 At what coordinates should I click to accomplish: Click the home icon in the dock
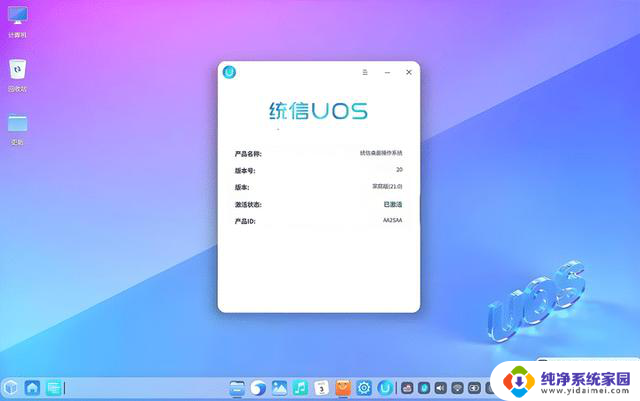32,387
